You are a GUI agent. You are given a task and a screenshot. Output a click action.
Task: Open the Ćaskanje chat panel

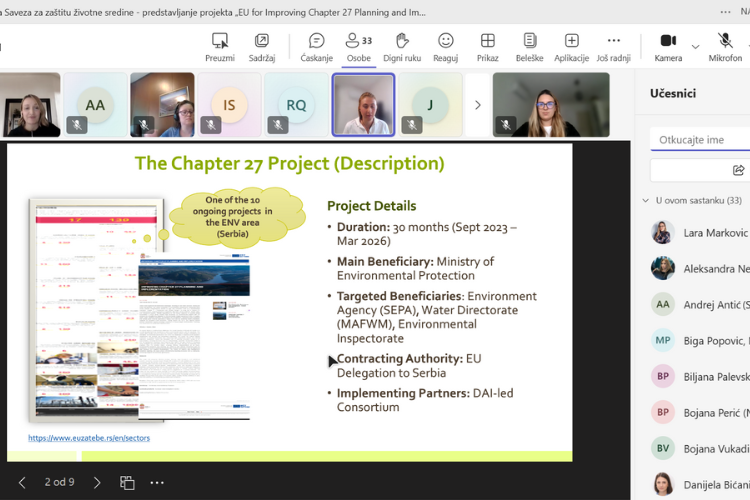coord(316,41)
